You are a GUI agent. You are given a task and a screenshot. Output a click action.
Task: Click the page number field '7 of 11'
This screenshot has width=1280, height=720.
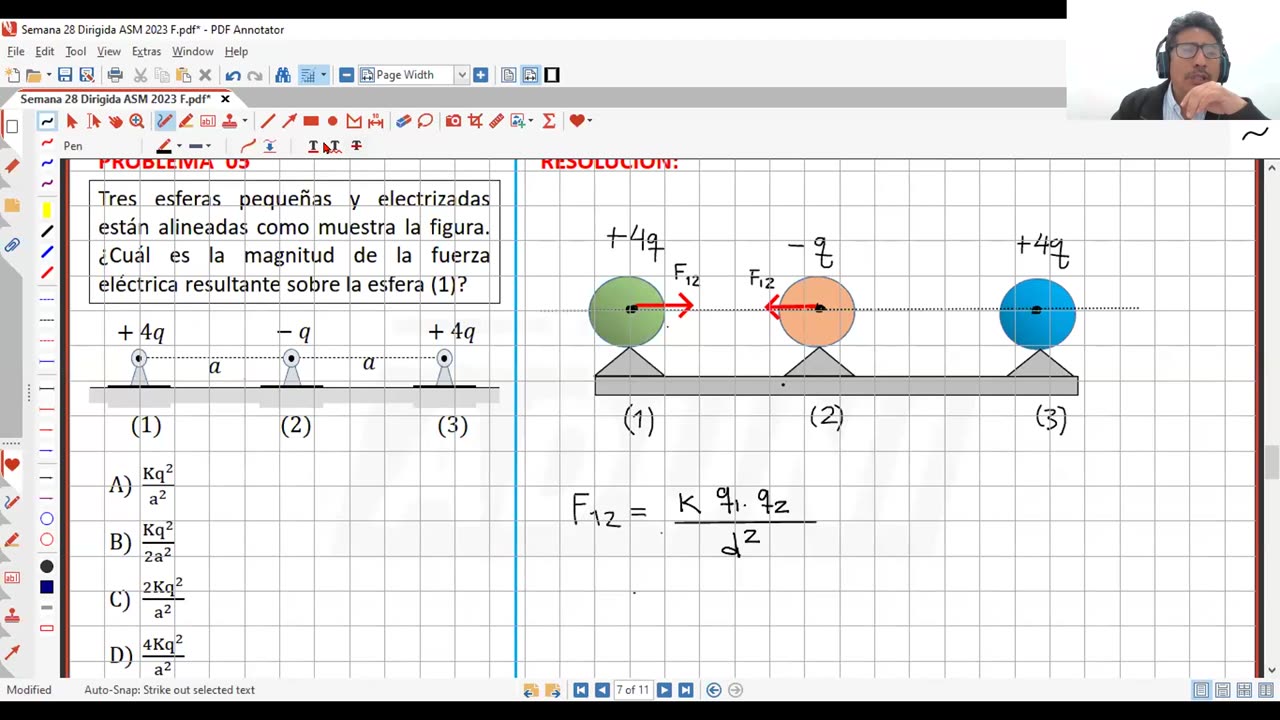[x=633, y=690]
